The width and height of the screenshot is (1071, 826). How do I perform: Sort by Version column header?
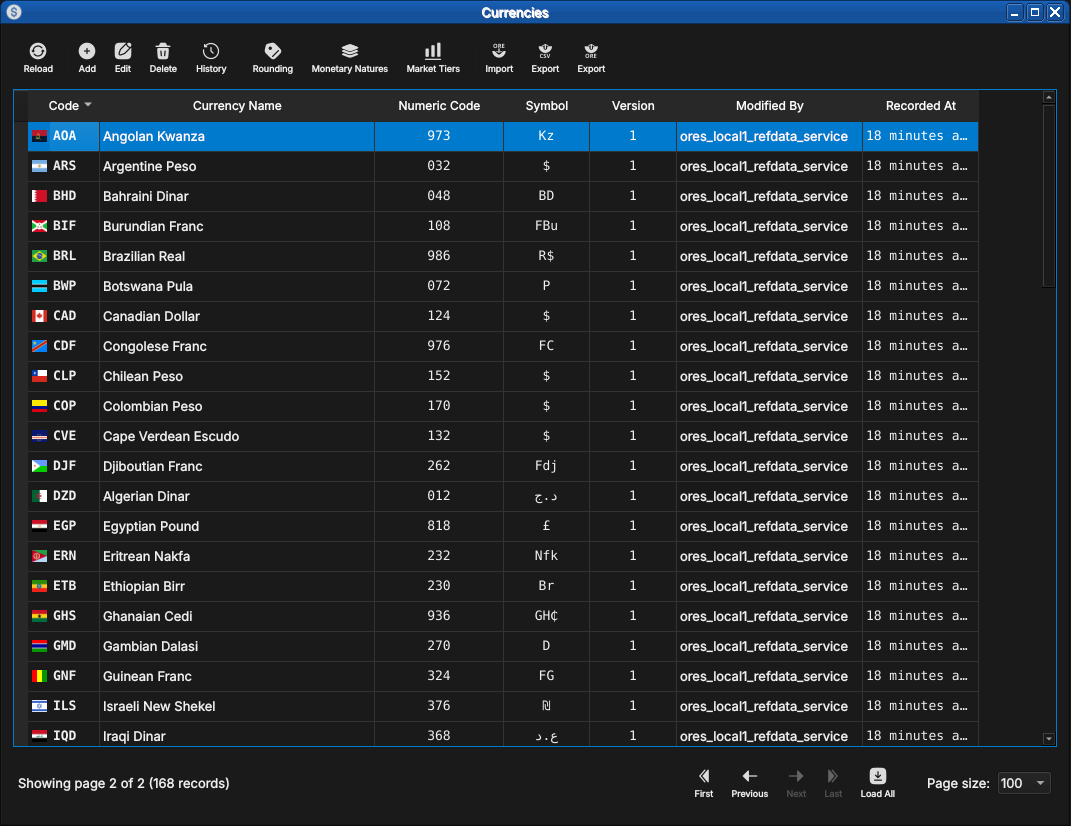632,106
